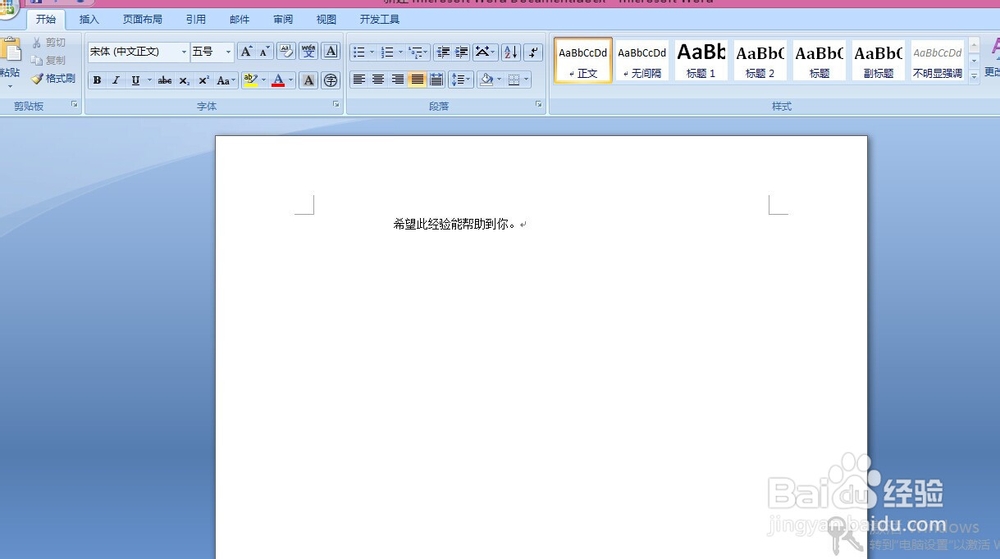Center align the text
This screenshot has height=559, width=1000.
point(378,80)
